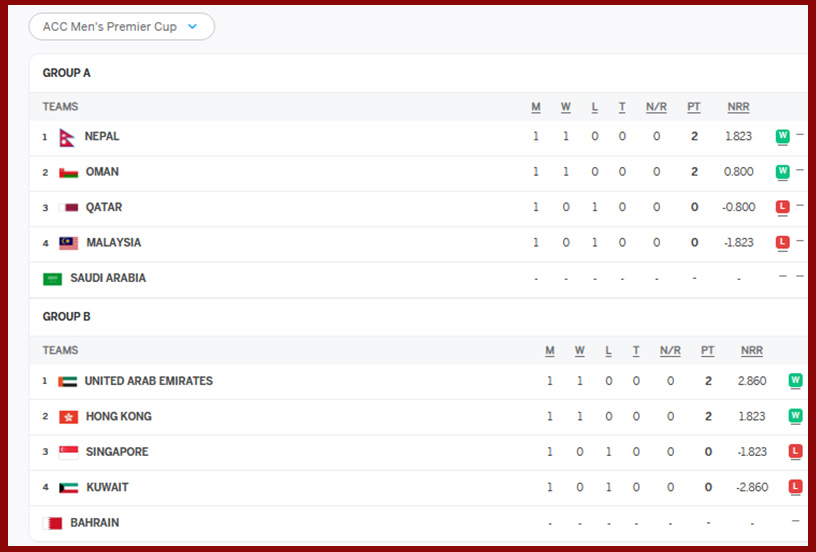Select the OMAN team name

click(x=102, y=172)
